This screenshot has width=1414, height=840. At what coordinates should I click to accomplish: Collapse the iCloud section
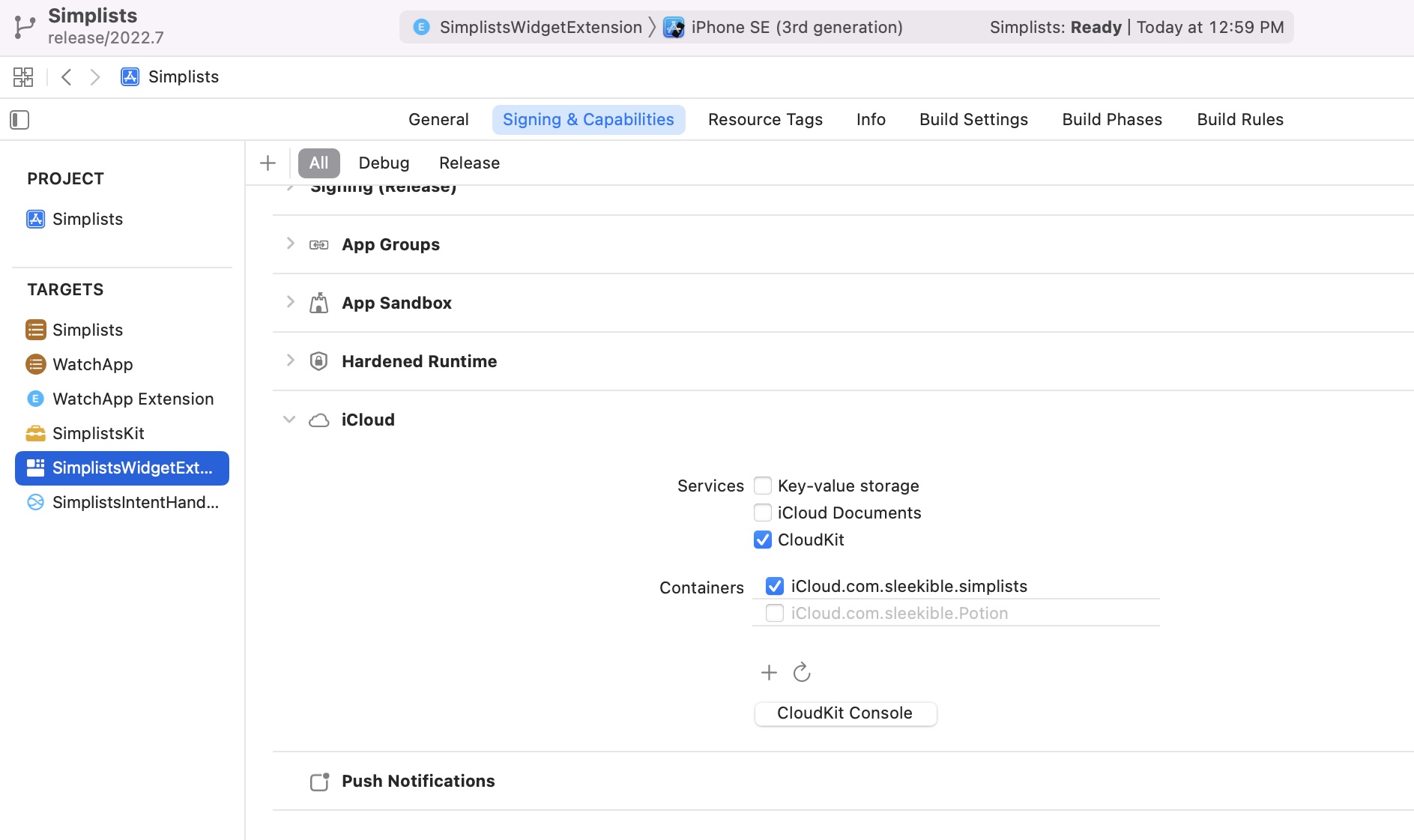coord(289,420)
